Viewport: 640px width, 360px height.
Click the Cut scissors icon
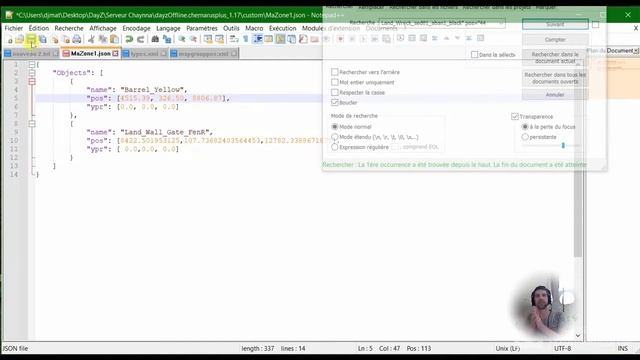91,39
